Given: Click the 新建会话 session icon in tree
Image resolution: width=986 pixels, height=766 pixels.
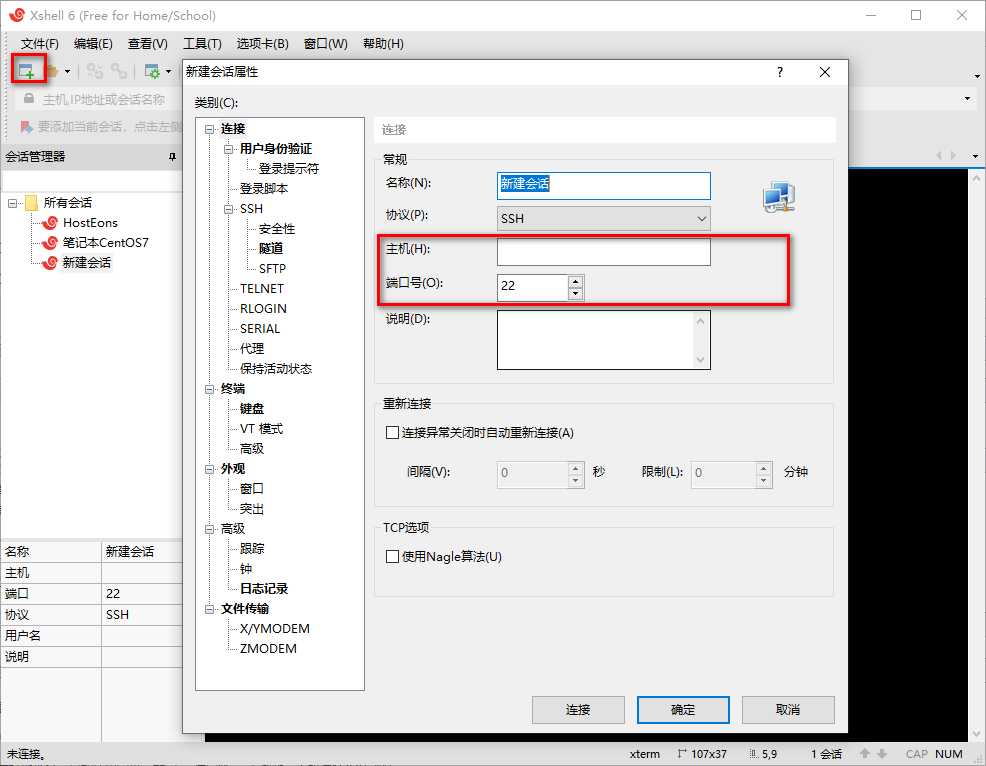Looking at the screenshot, I should [50, 263].
